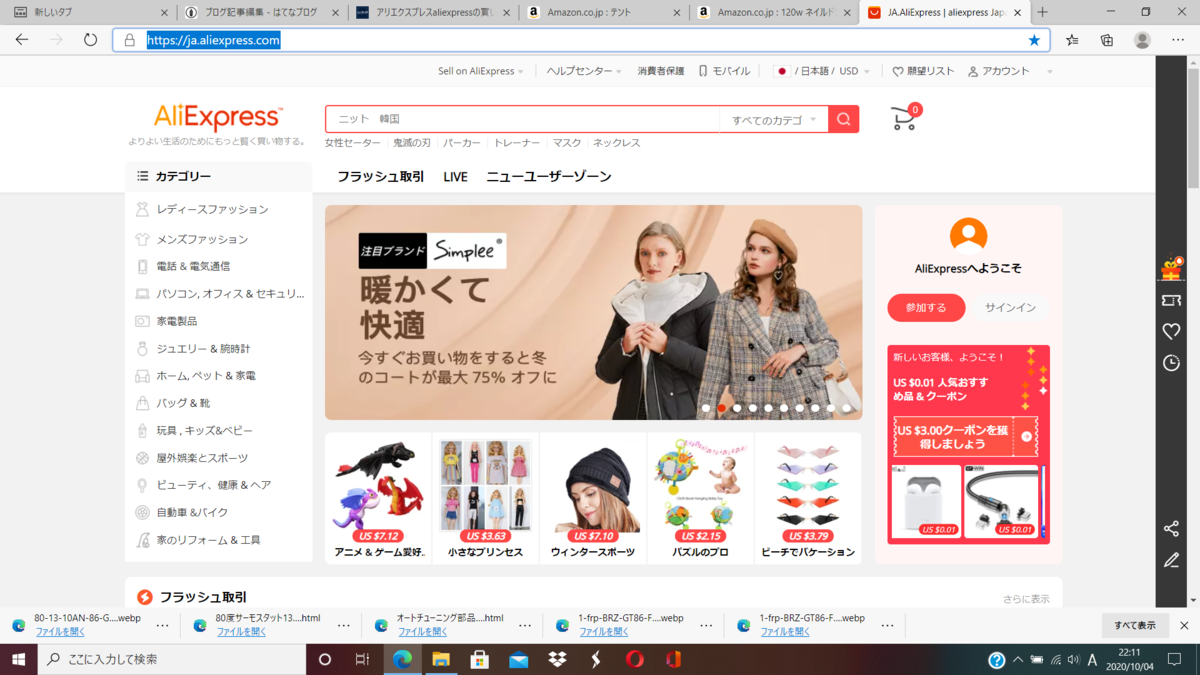Launch File Explorer from the taskbar
The width and height of the screenshot is (1200, 675).
[x=441, y=659]
